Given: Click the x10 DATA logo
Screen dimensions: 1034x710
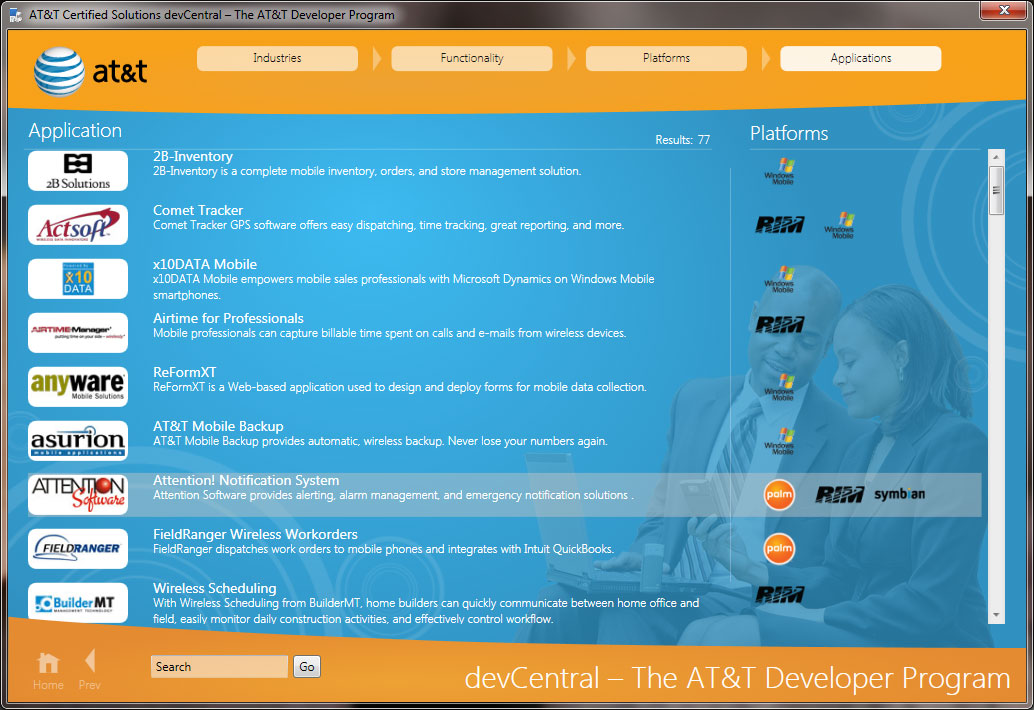Looking at the screenshot, I should point(78,279).
